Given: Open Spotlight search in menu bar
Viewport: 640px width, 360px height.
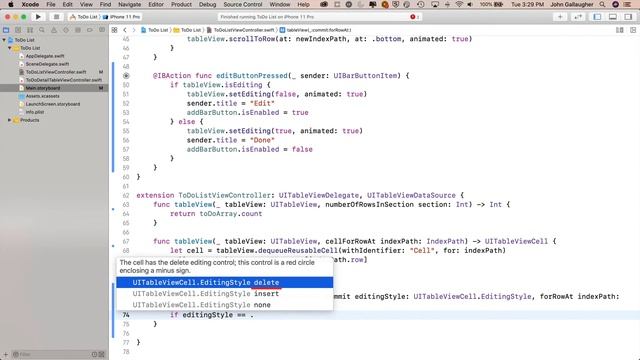Looking at the screenshot, I should pyautogui.click(x=602, y=4).
